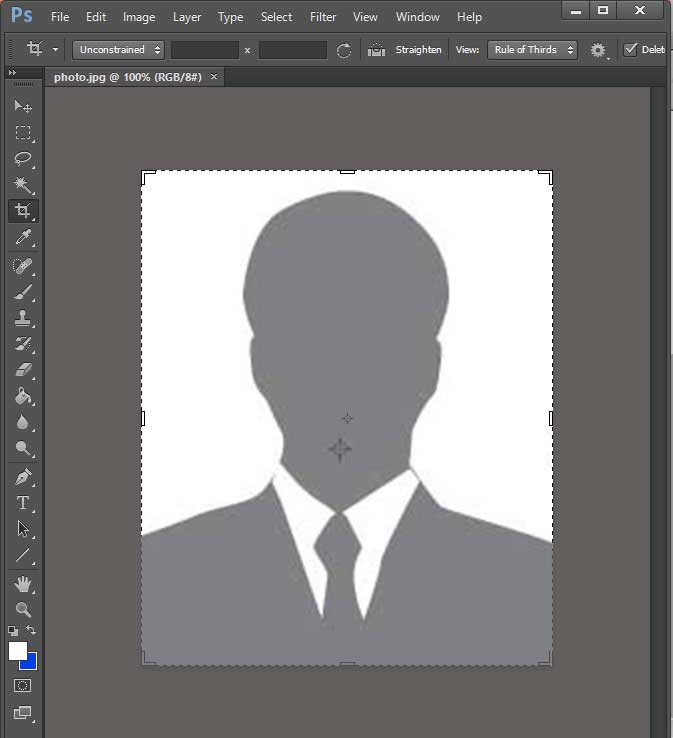Viewport: 673px width, 738px height.
Task: Select the Move tool
Action: (23, 107)
